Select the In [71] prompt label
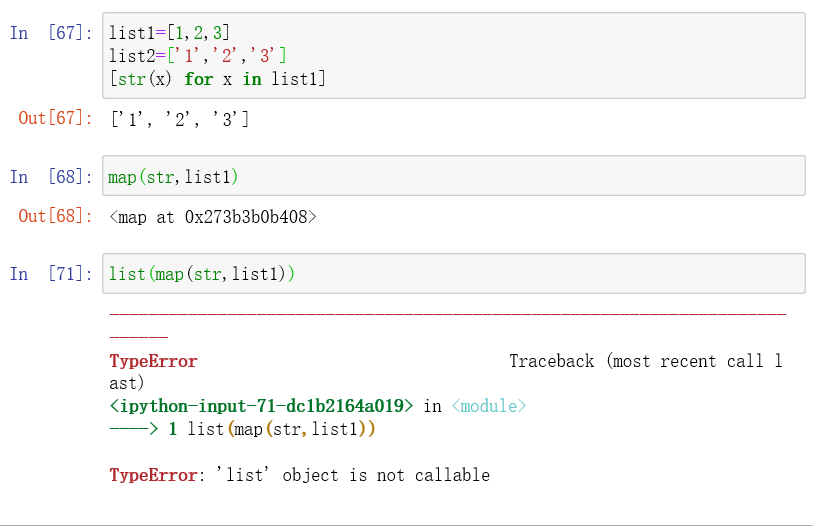The height and width of the screenshot is (526, 817). pyautogui.click(x=51, y=274)
